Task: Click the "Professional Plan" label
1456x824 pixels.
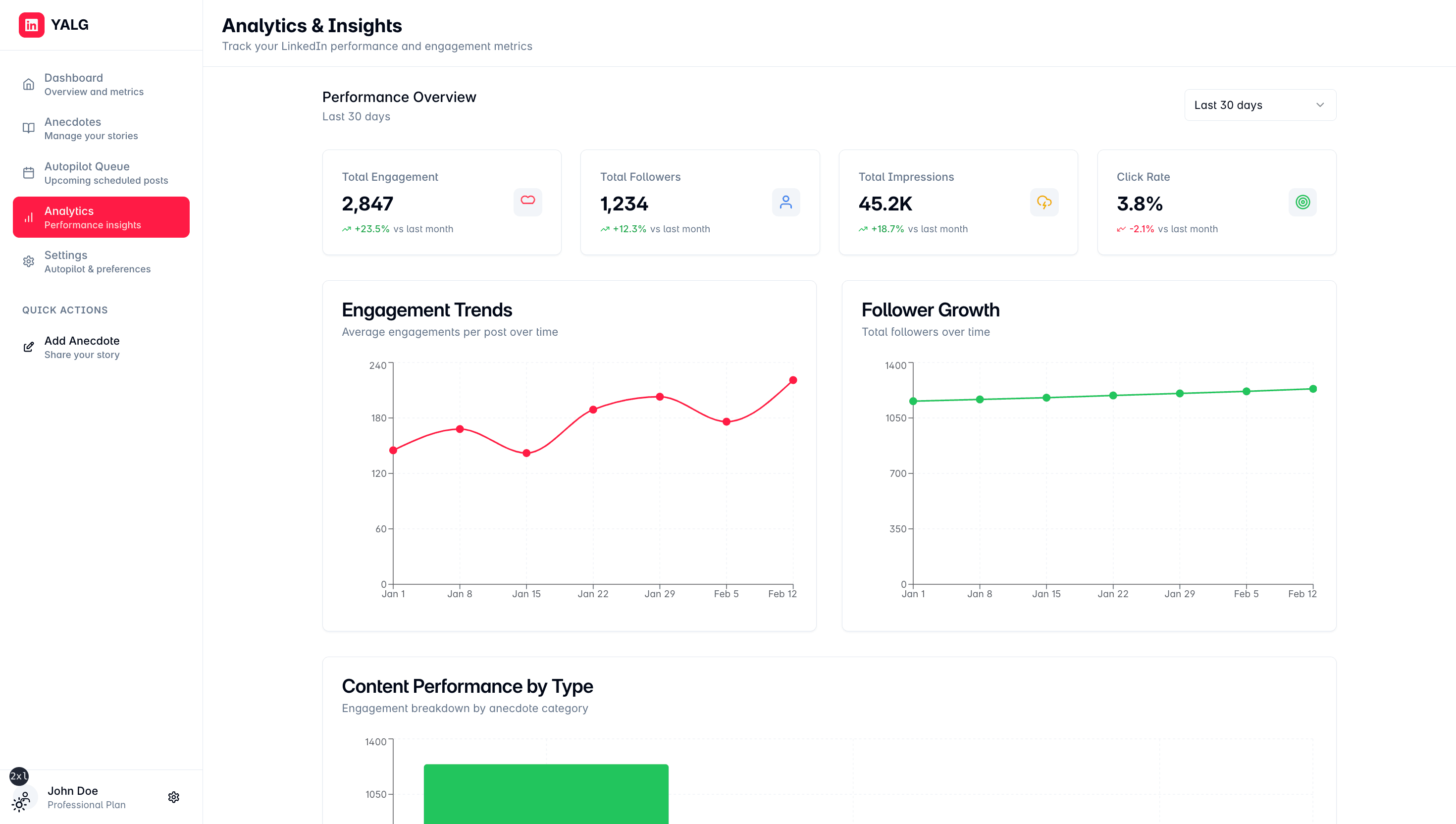Action: (87, 805)
